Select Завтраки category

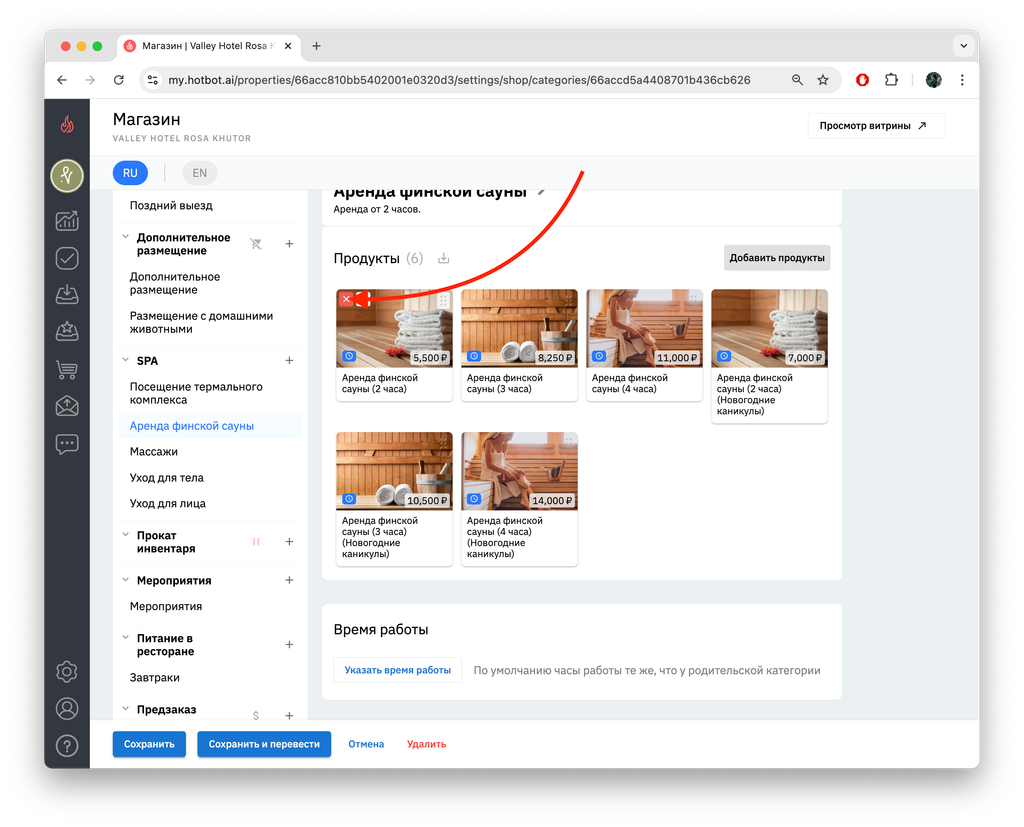point(154,677)
